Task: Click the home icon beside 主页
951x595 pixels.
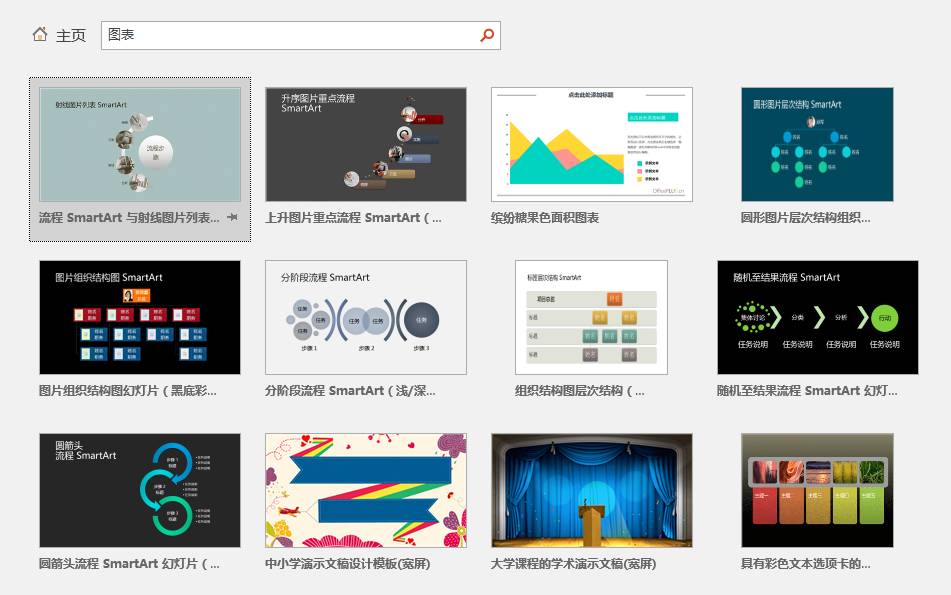Action: pyautogui.click(x=40, y=35)
